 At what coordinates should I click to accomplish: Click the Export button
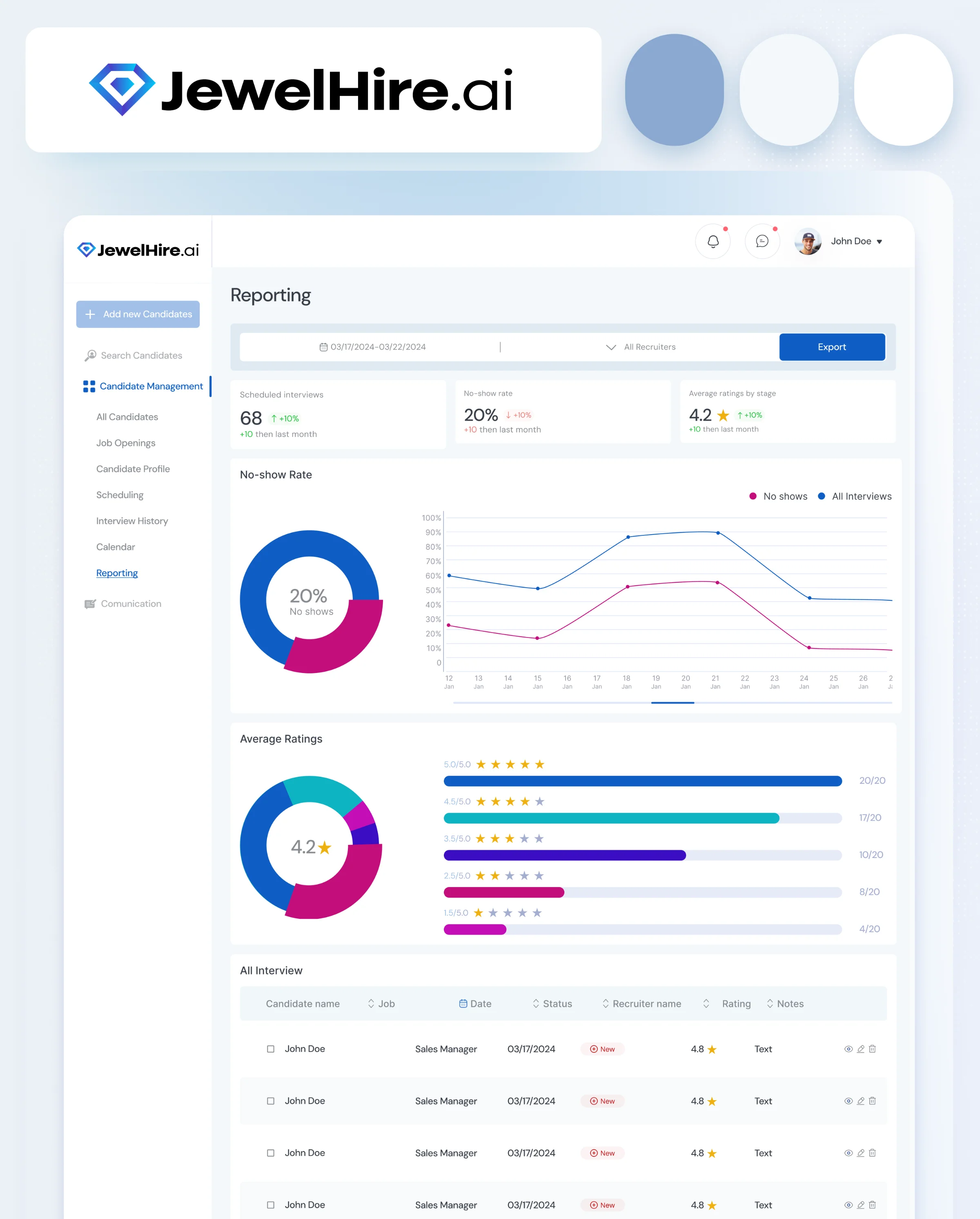[x=832, y=347]
